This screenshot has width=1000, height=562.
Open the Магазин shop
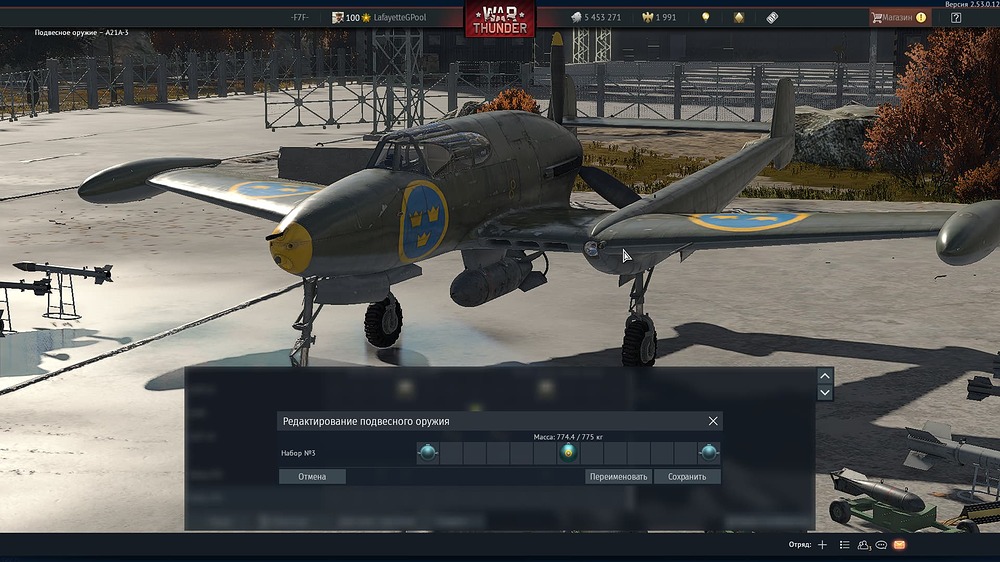coord(898,17)
